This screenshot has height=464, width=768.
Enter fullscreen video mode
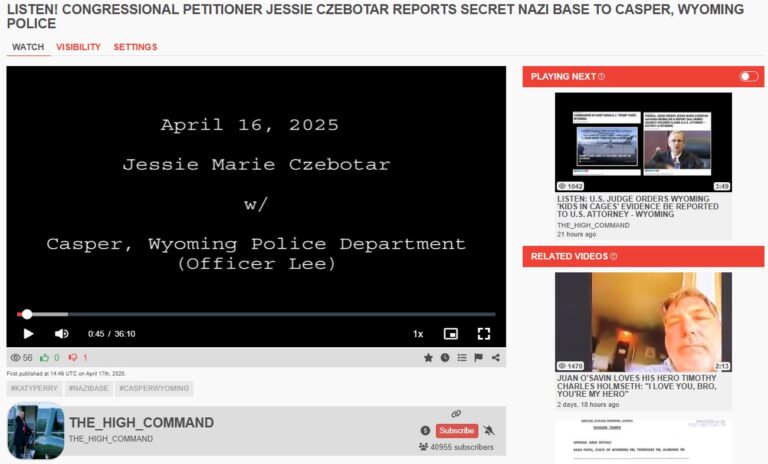[x=483, y=334]
